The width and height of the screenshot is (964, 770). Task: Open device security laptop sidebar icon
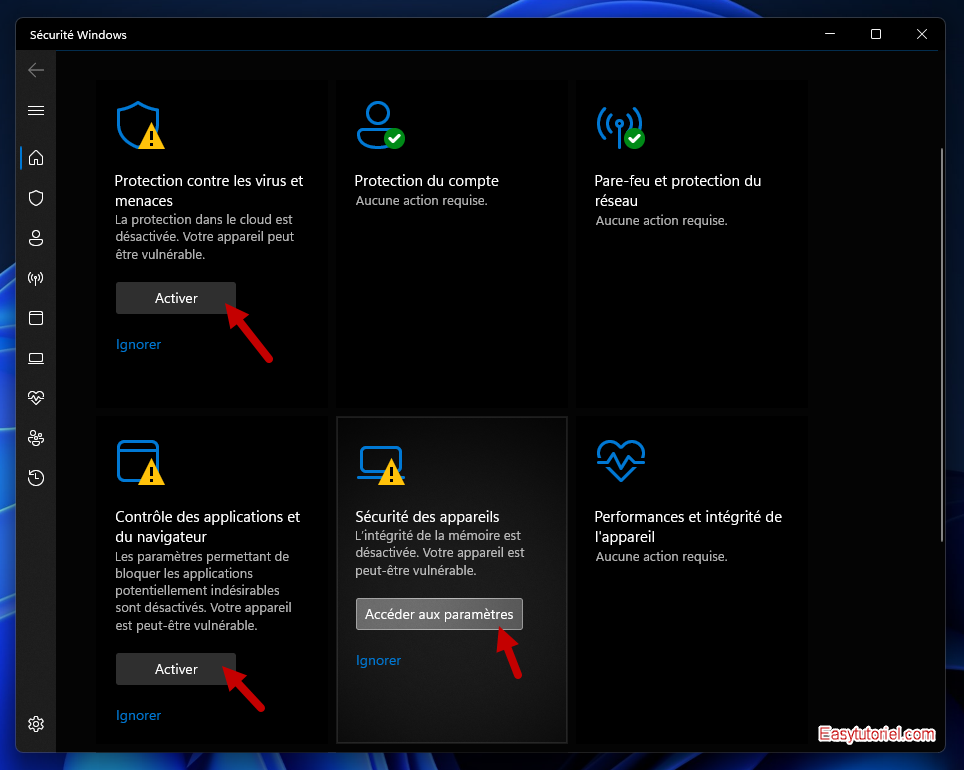click(36, 358)
